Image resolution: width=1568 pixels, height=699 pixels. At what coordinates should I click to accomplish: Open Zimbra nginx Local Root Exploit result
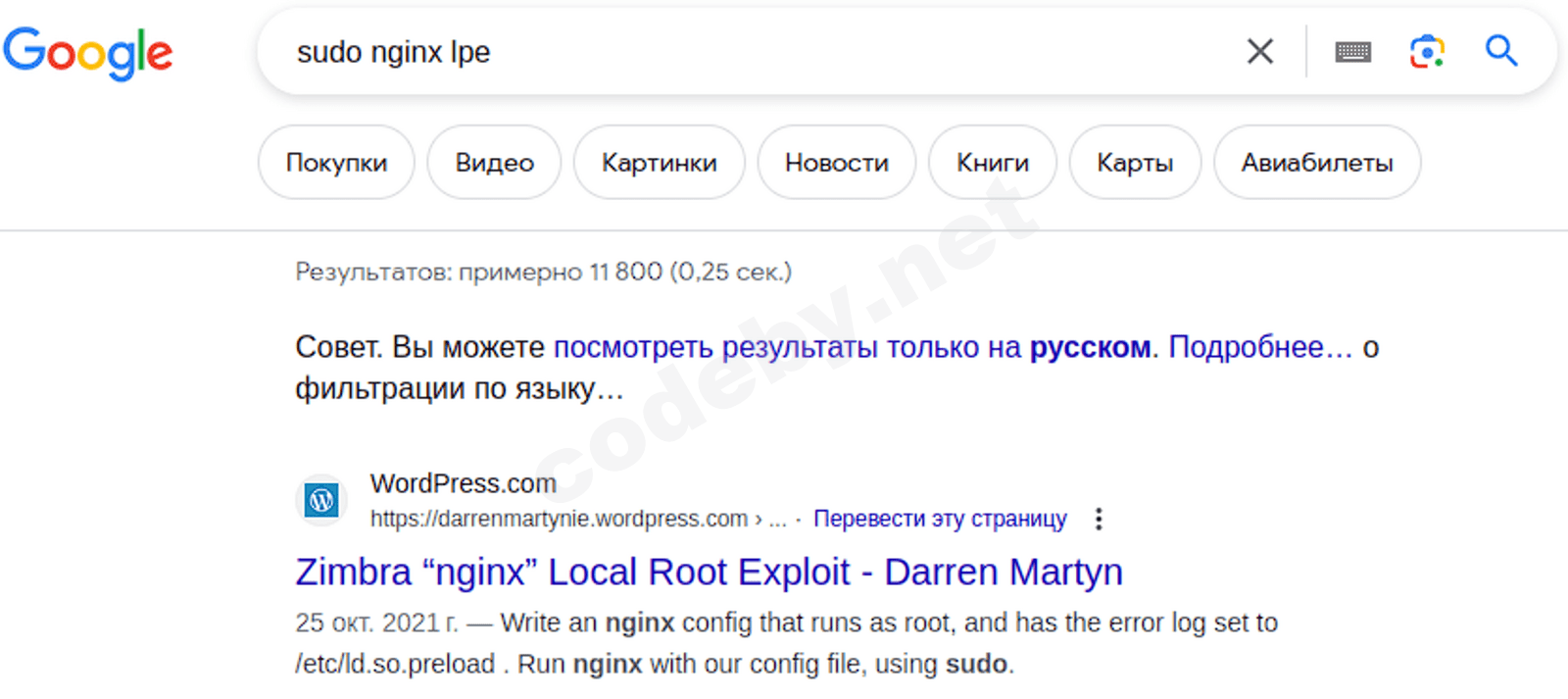(x=709, y=572)
